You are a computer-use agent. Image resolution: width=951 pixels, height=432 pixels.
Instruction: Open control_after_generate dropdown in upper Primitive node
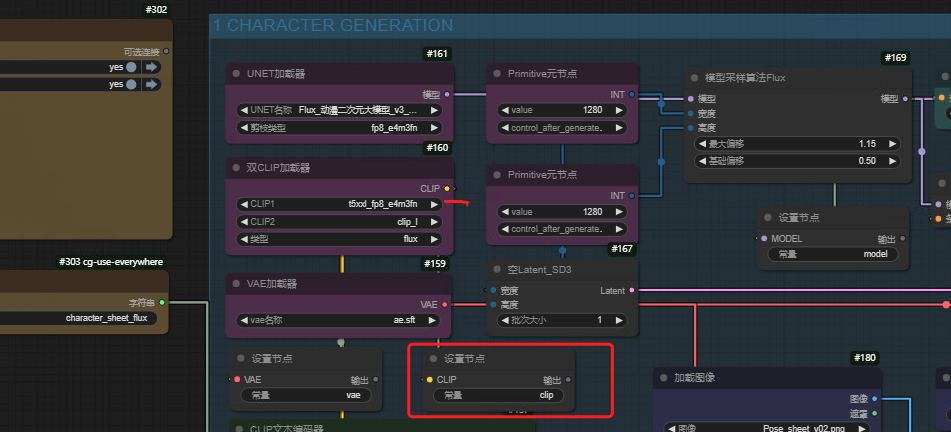tap(562, 127)
